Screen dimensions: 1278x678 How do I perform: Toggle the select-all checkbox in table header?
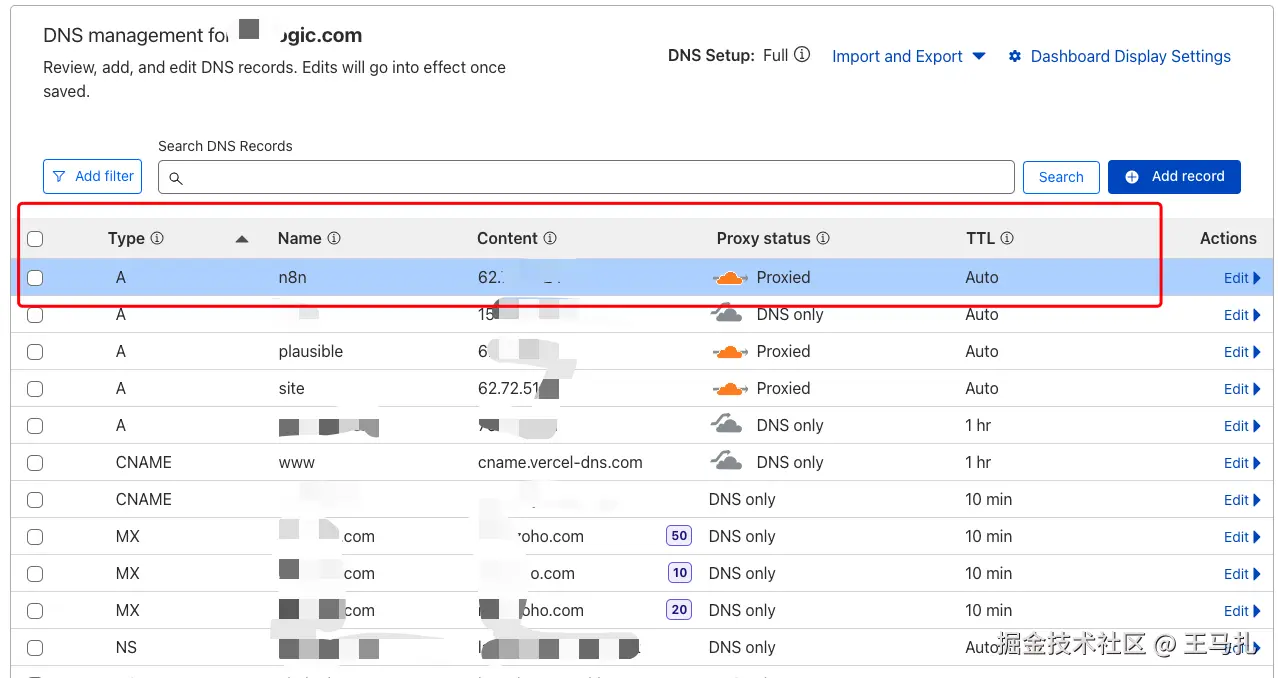click(x=35, y=239)
